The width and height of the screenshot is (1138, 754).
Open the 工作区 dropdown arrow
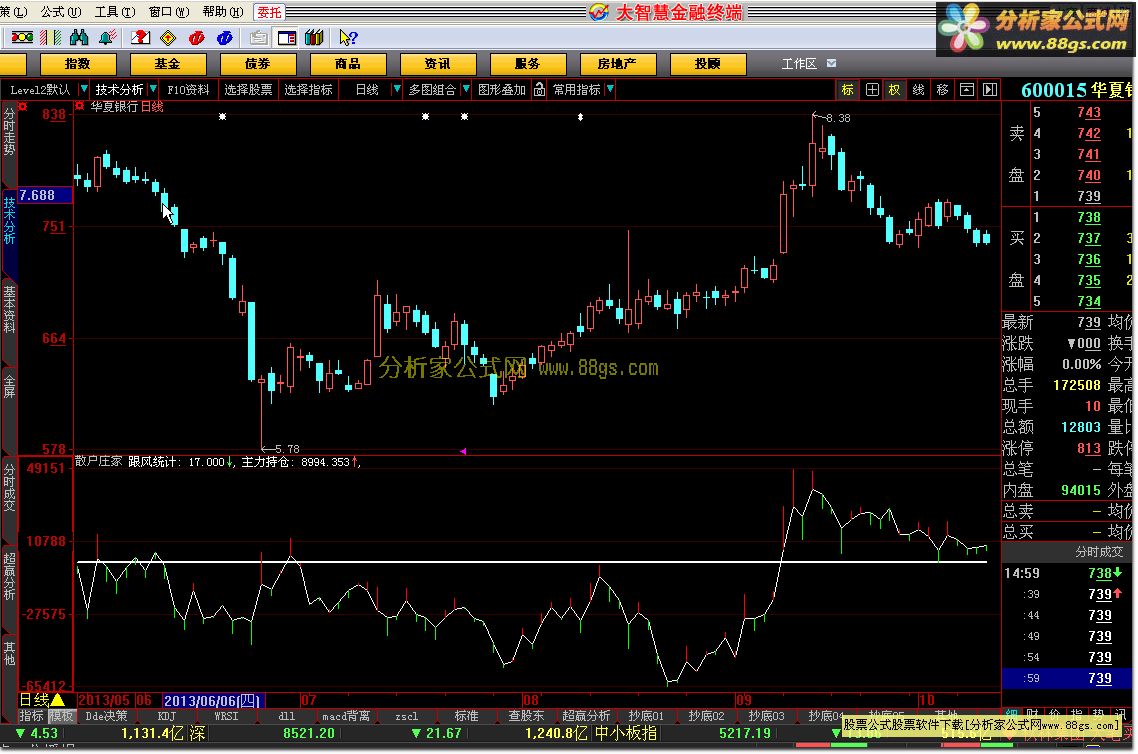831,63
